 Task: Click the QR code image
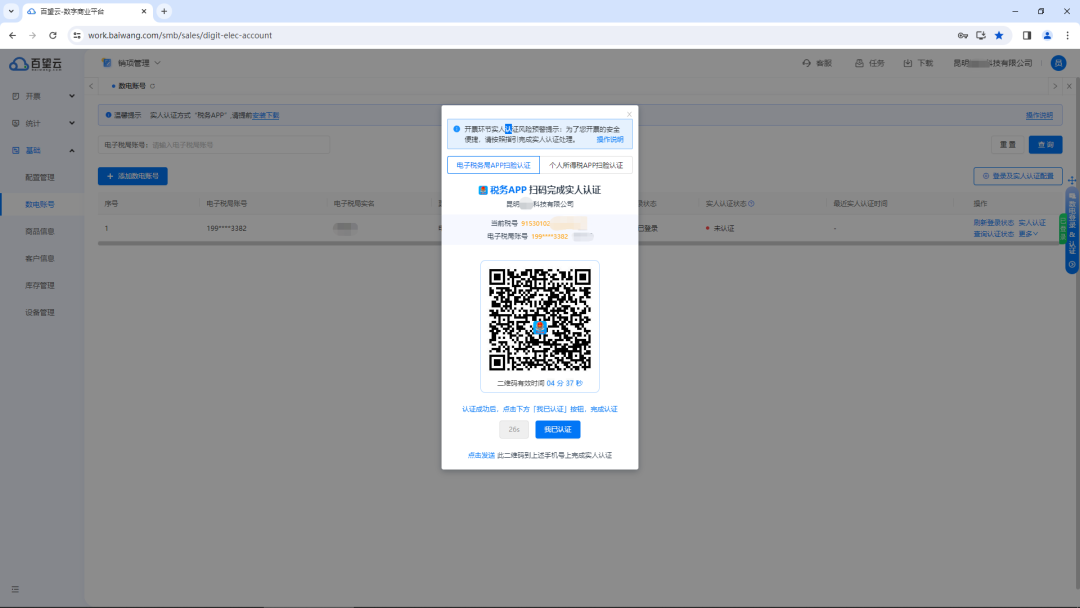(x=540, y=319)
